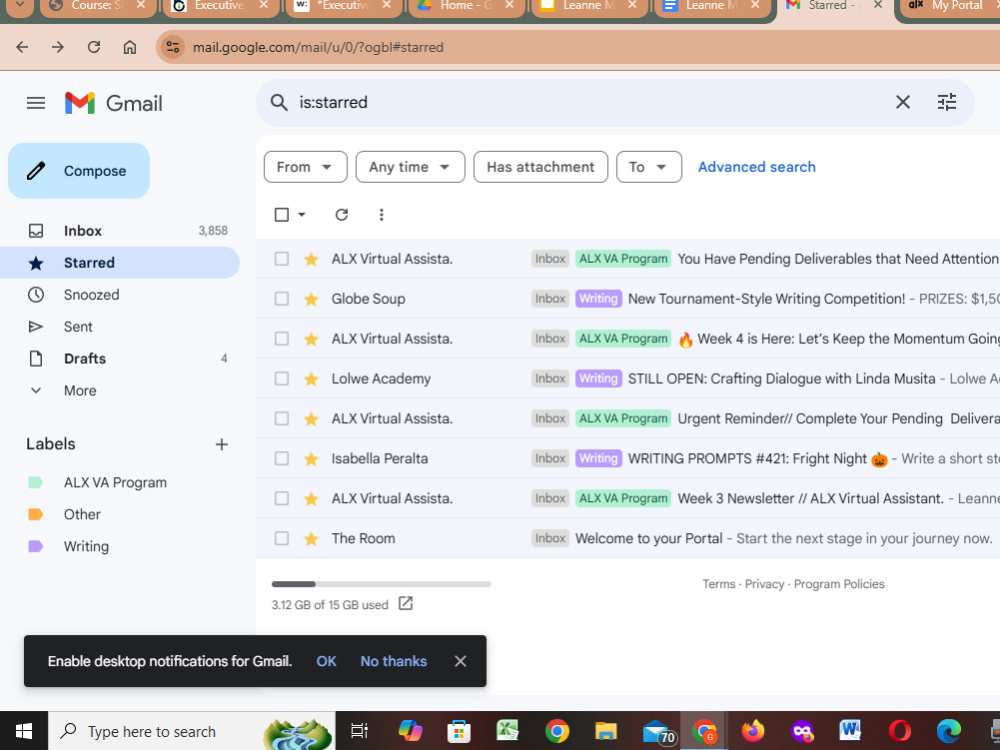
Task: Open search options filter sliders icon
Action: [946, 102]
